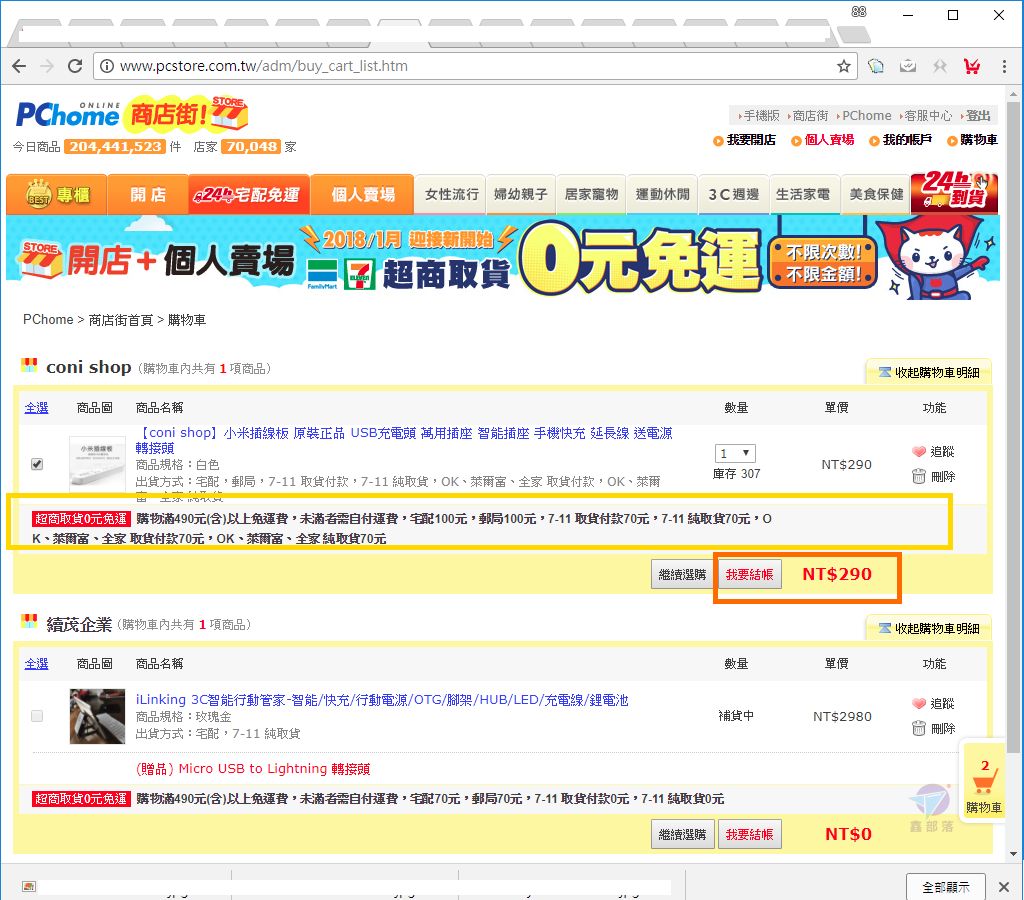Bookmark this page with the star icon
Screen dimensions: 1024x900
click(844, 66)
